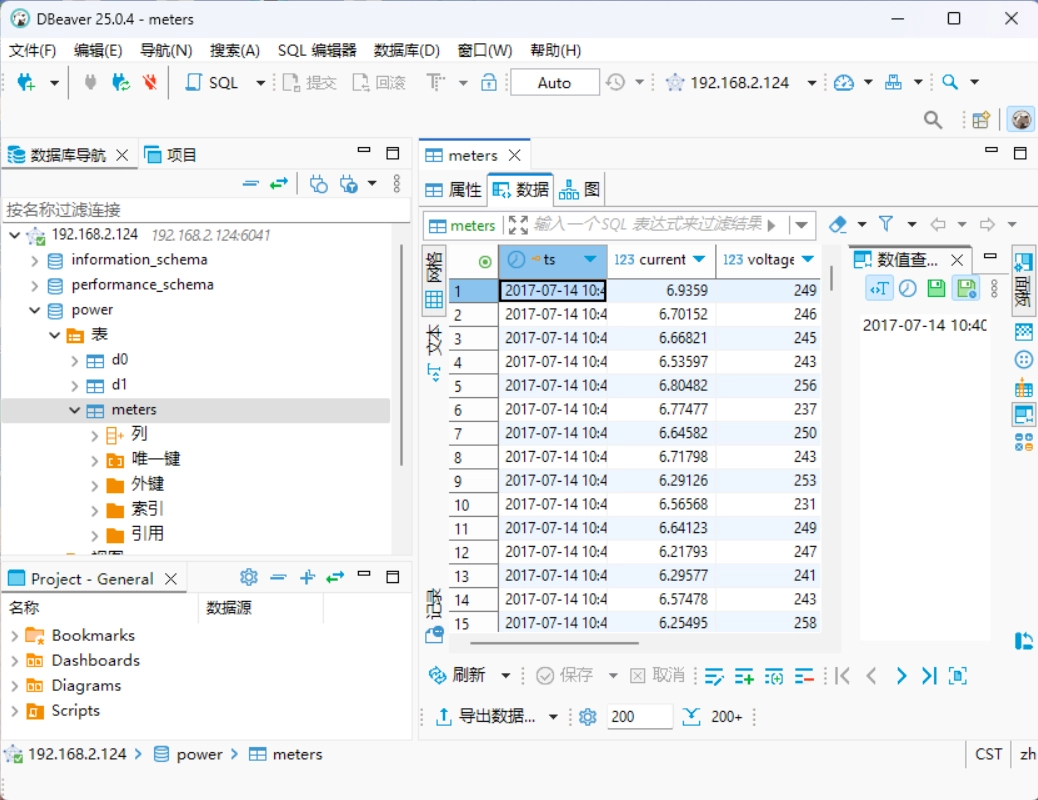
Task: Click the fetch size input field
Action: pyautogui.click(x=640, y=717)
